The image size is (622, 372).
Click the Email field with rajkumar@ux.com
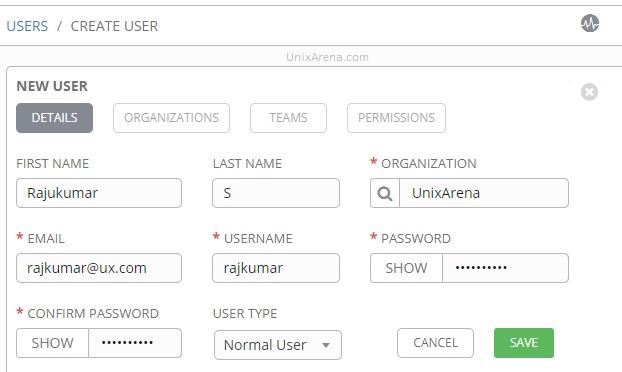99,268
